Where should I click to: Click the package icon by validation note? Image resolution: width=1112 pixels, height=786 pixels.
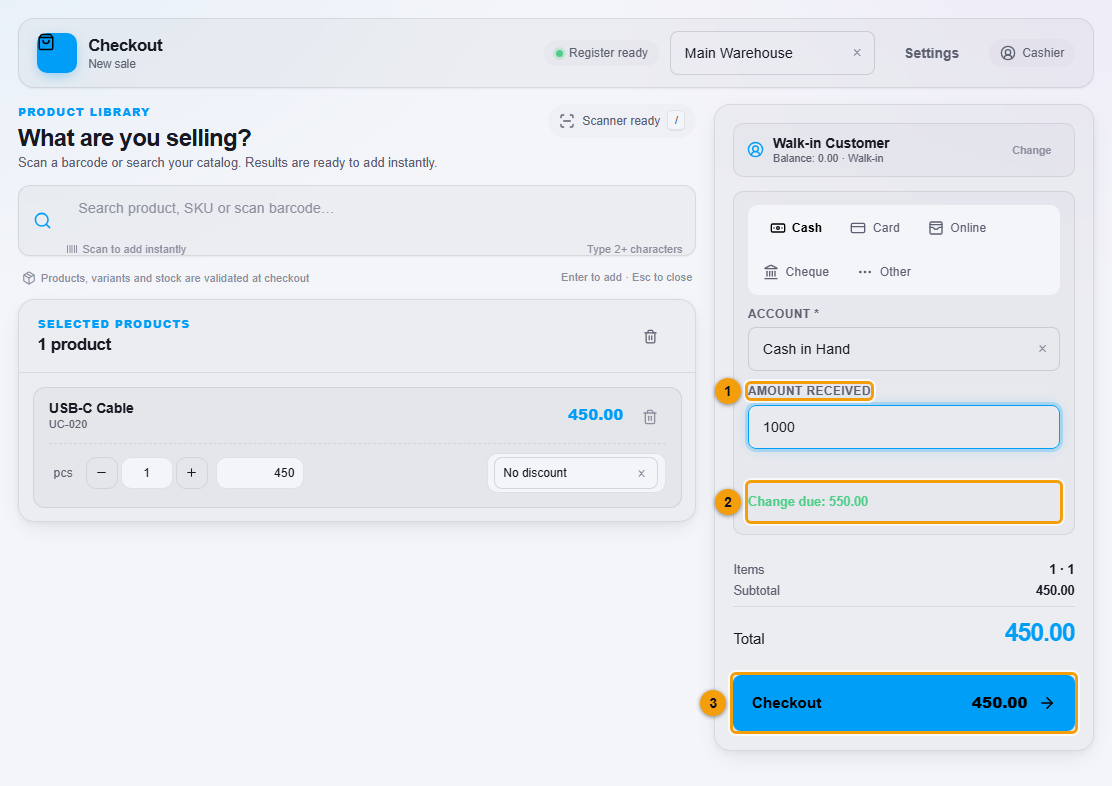(29, 278)
